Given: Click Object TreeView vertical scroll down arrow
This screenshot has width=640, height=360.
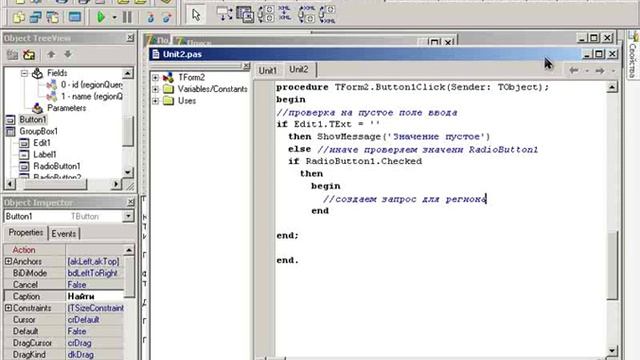Looking at the screenshot, I should coord(128,172).
